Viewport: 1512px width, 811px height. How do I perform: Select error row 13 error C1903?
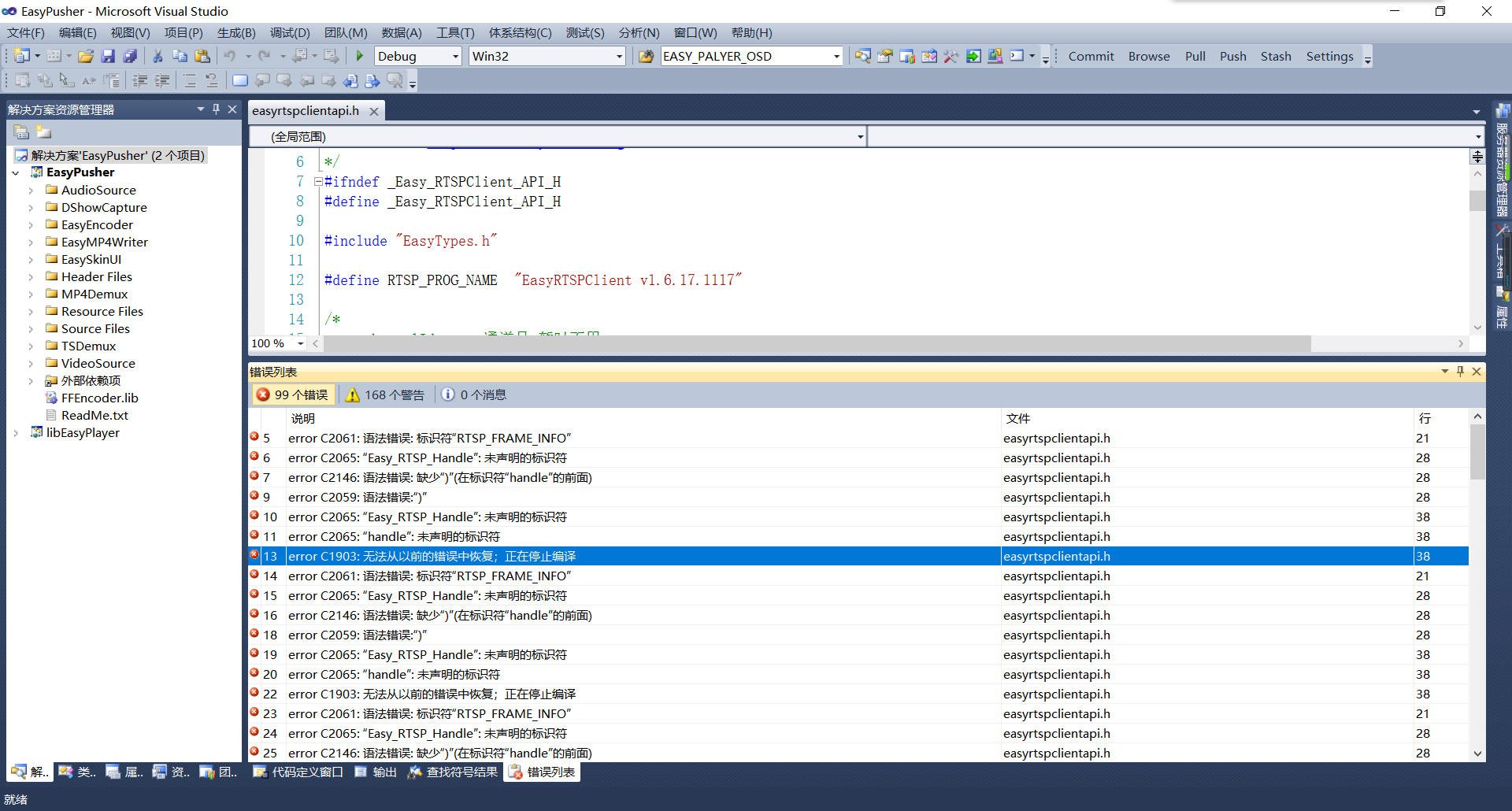click(x=858, y=556)
